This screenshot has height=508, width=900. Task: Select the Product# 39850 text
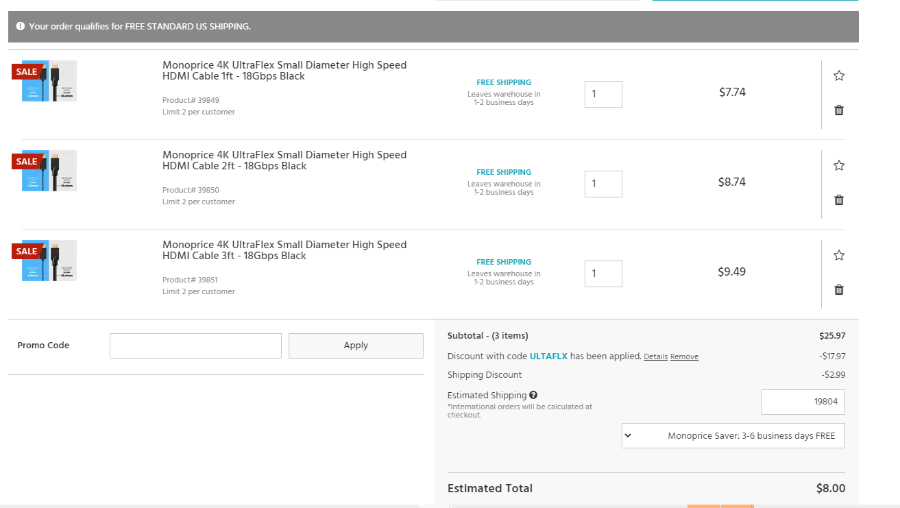191,190
